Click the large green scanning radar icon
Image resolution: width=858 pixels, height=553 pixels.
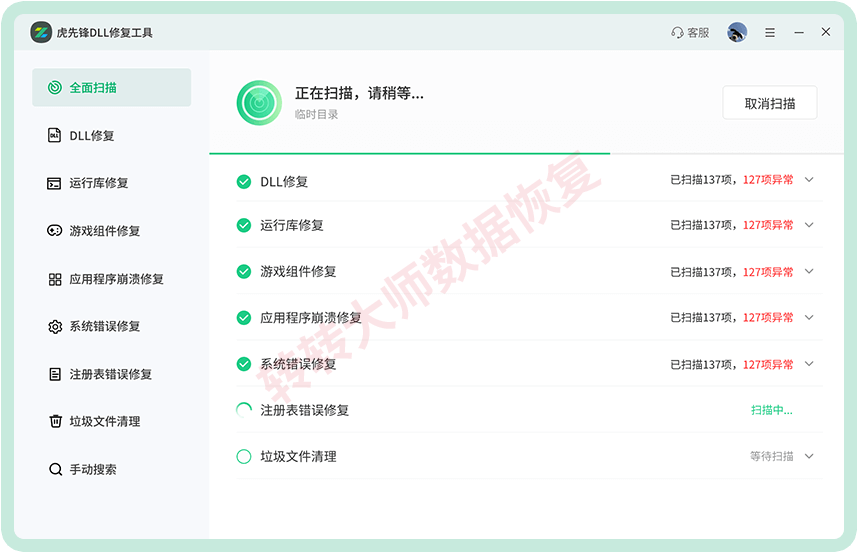pyautogui.click(x=259, y=103)
